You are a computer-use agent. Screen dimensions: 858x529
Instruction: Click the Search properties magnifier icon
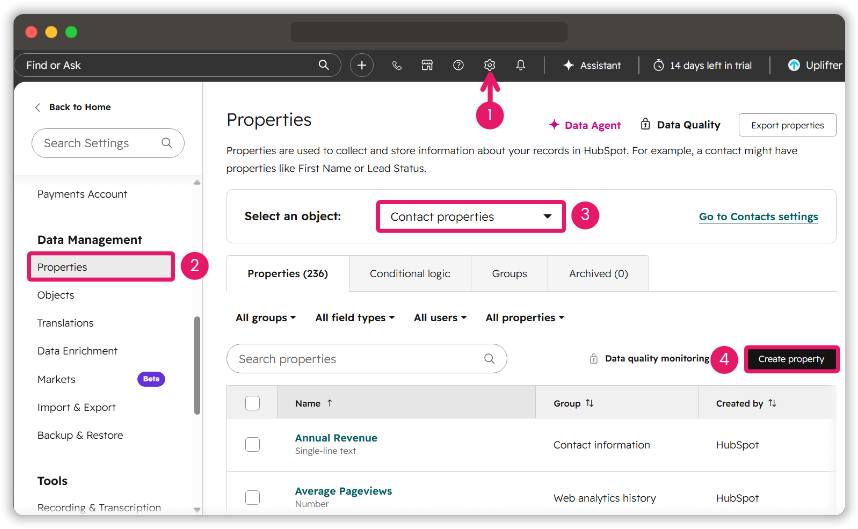pyautogui.click(x=489, y=358)
